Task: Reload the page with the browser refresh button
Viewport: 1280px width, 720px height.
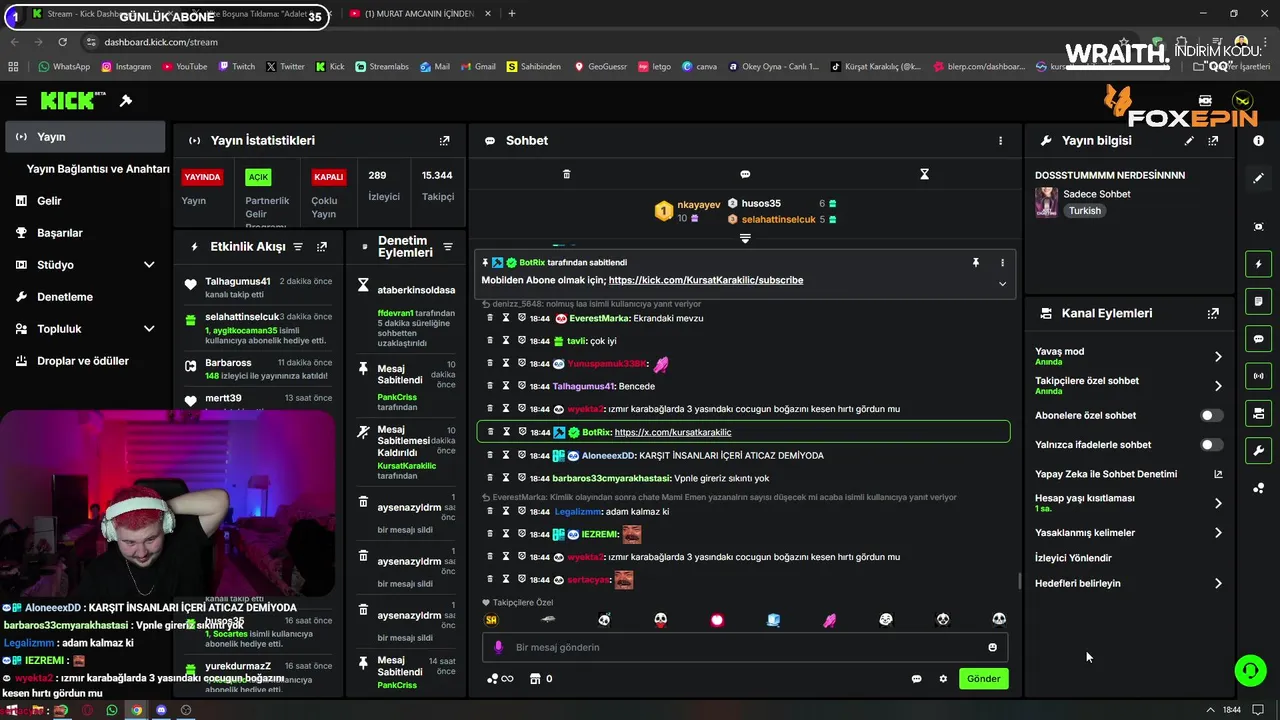Action: [x=63, y=42]
